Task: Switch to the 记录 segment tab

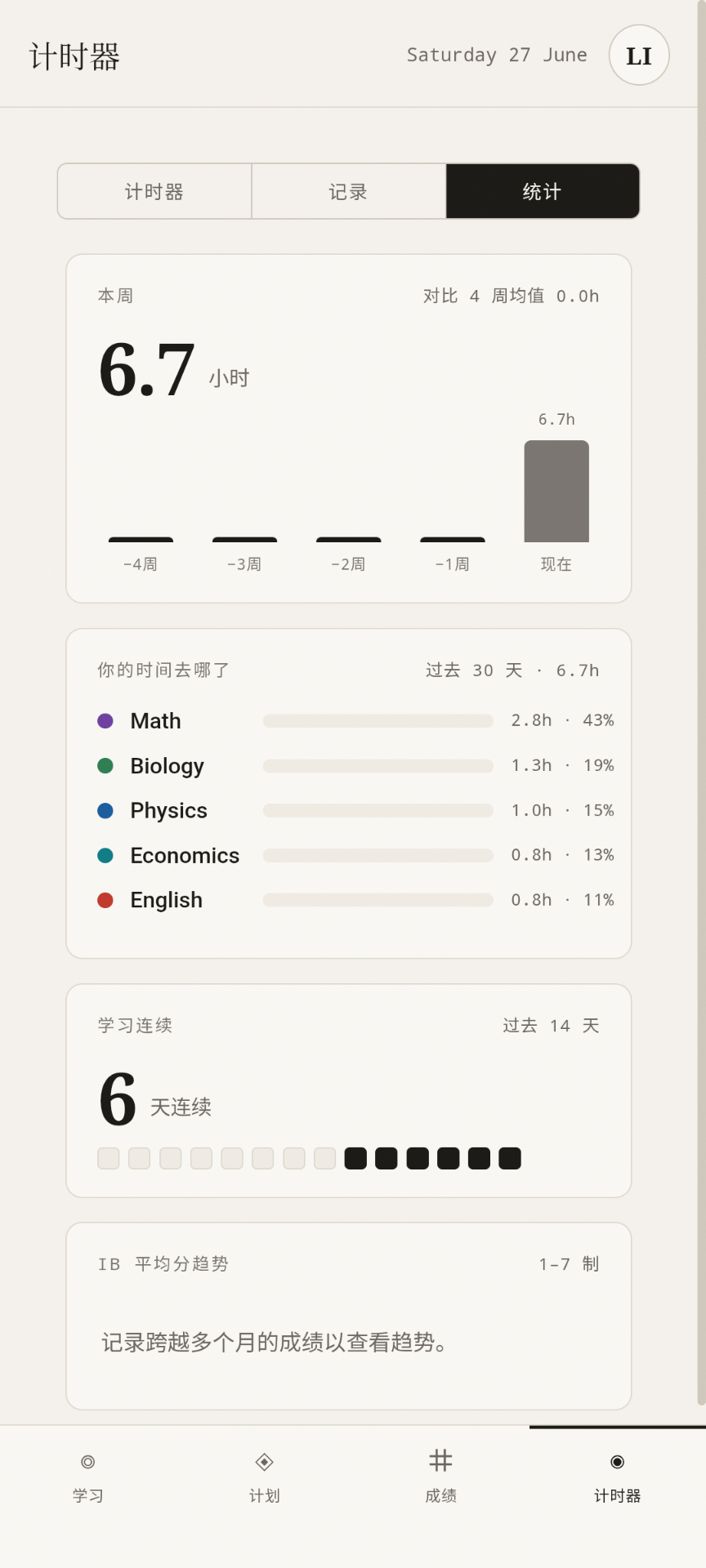Action: [x=349, y=191]
